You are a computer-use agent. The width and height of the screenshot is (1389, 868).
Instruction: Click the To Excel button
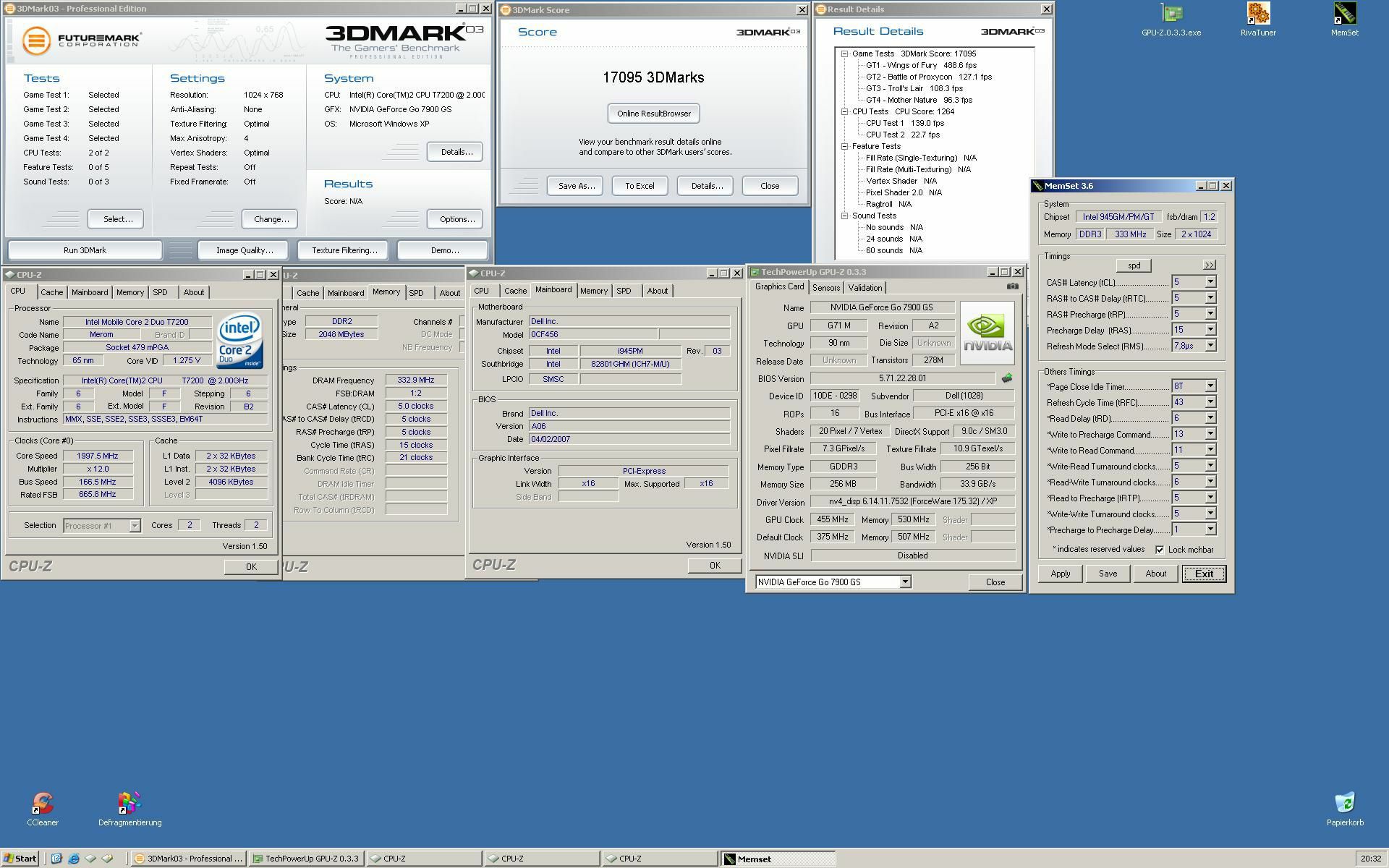click(640, 186)
